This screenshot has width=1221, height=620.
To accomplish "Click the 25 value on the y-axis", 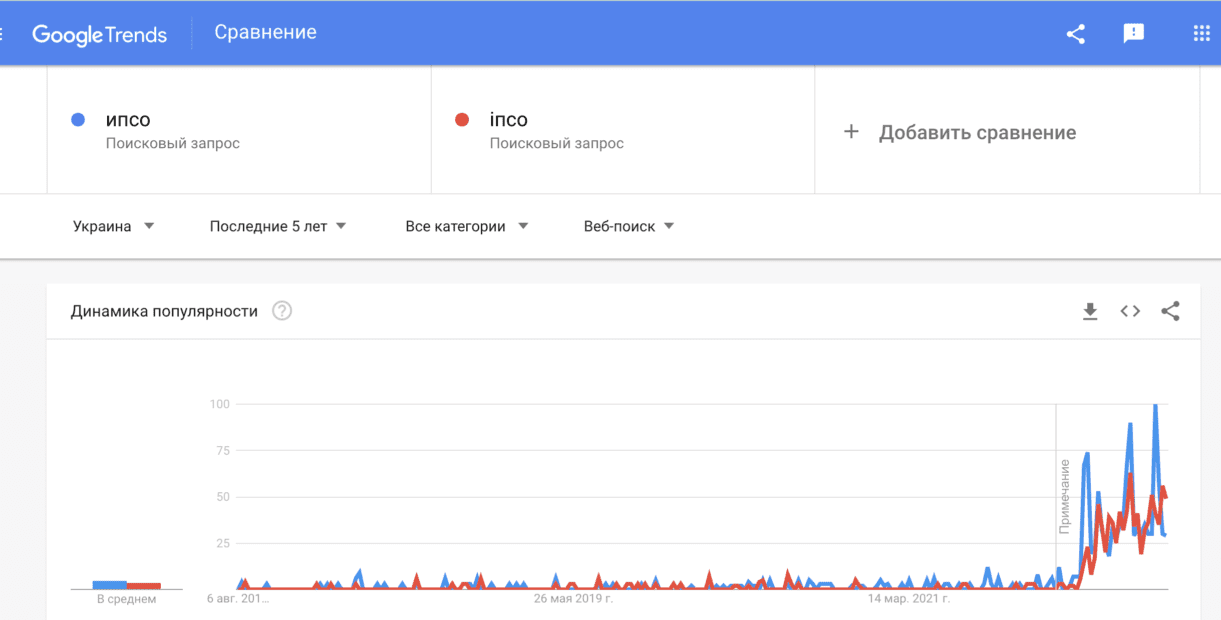I will [x=223, y=543].
